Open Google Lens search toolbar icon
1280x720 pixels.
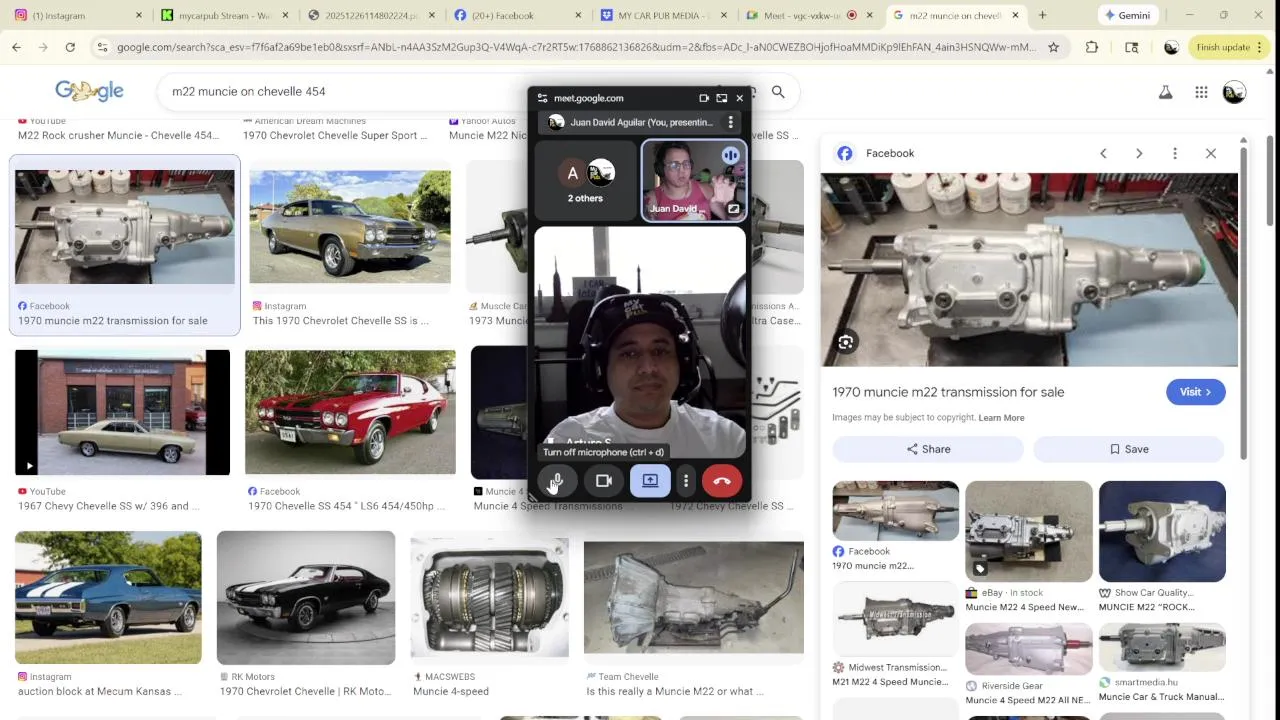1132,47
